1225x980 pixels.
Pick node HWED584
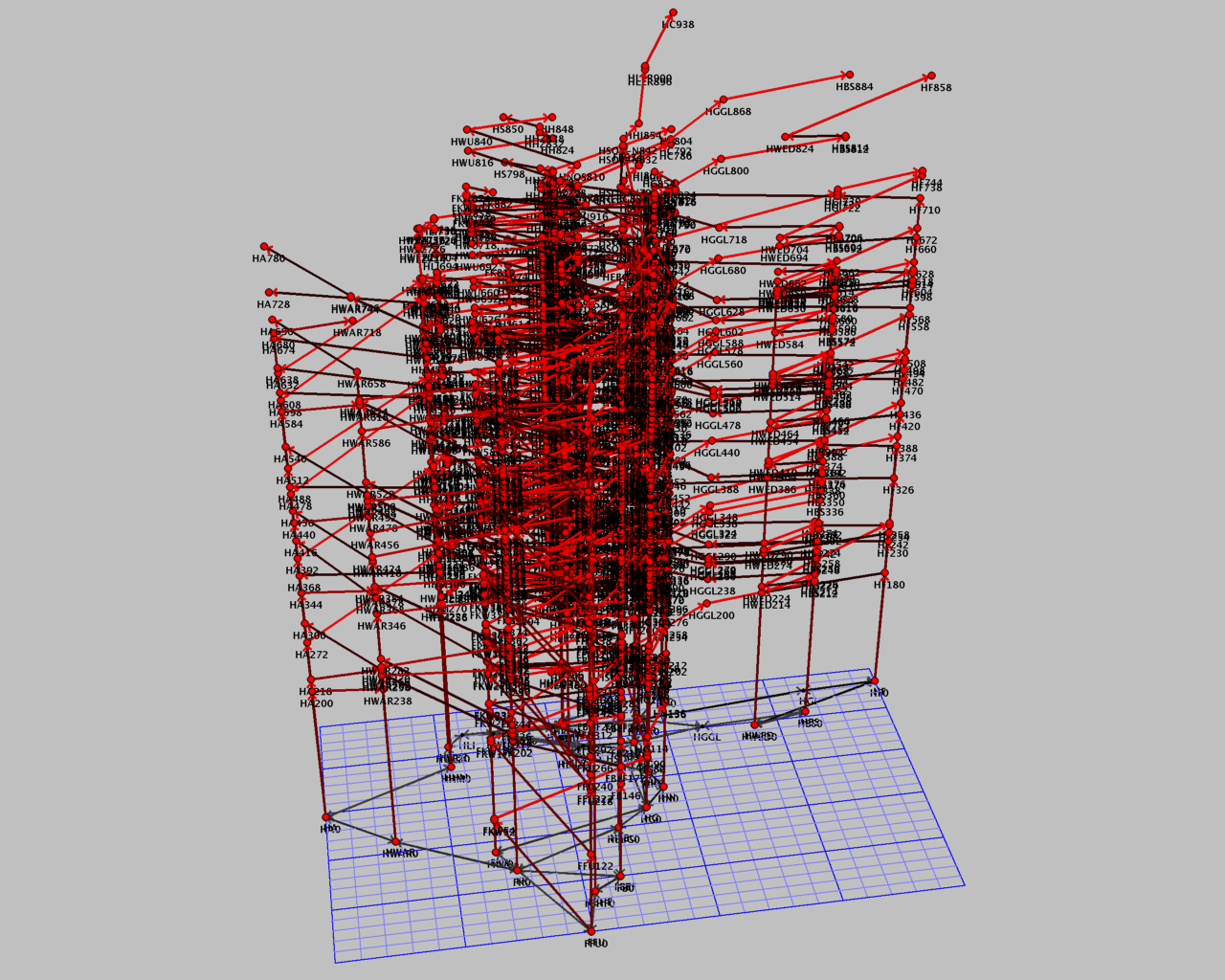[775, 333]
